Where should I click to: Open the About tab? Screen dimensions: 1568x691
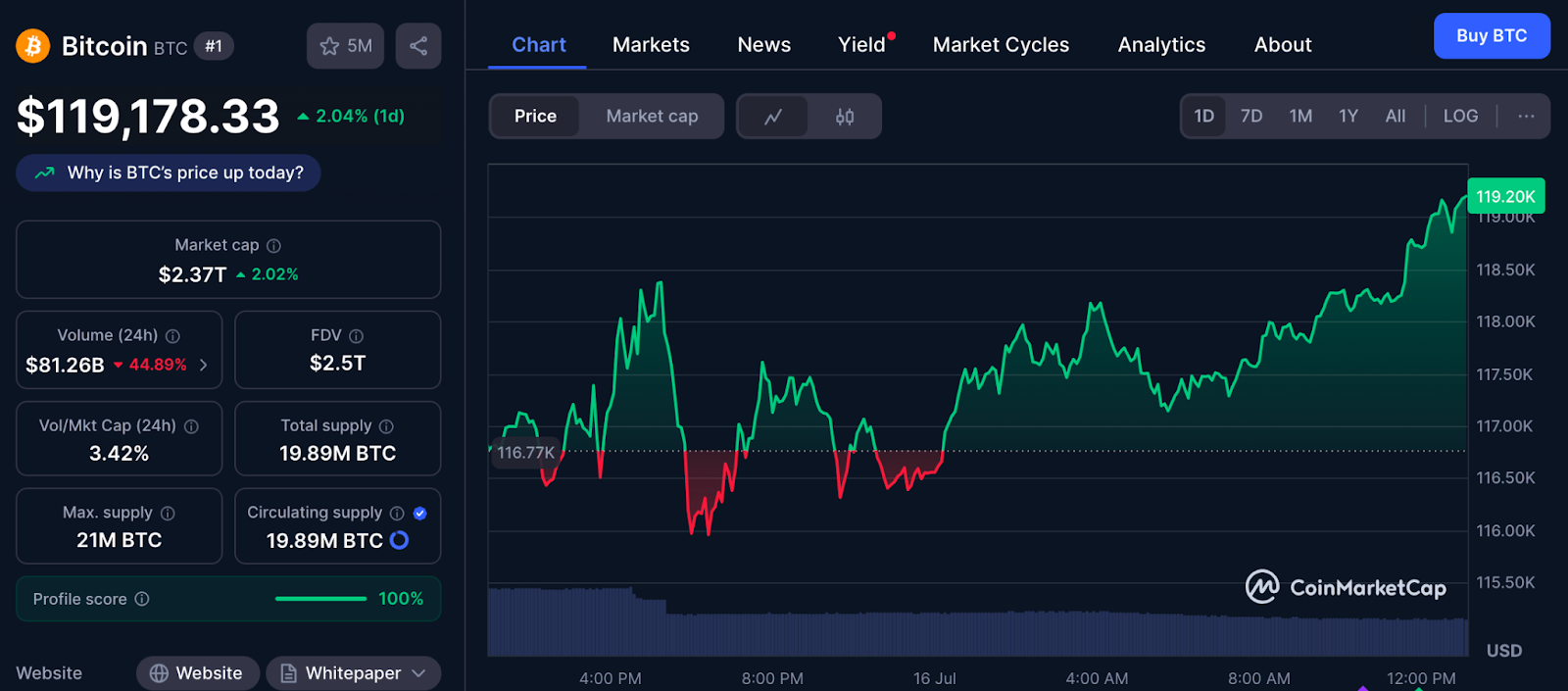pos(1283,45)
